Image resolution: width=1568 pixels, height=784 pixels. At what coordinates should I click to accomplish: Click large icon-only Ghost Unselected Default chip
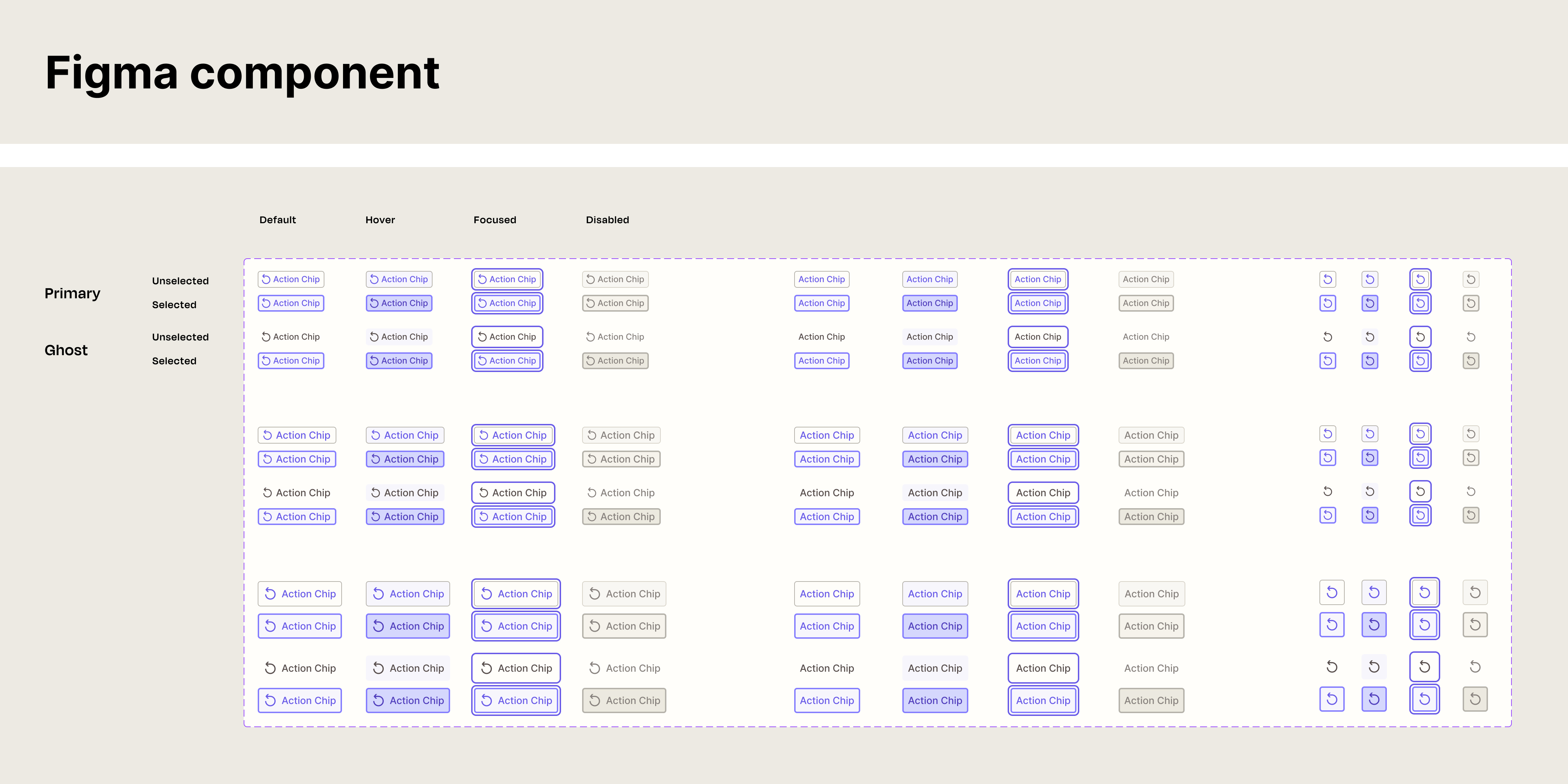tap(1332, 667)
